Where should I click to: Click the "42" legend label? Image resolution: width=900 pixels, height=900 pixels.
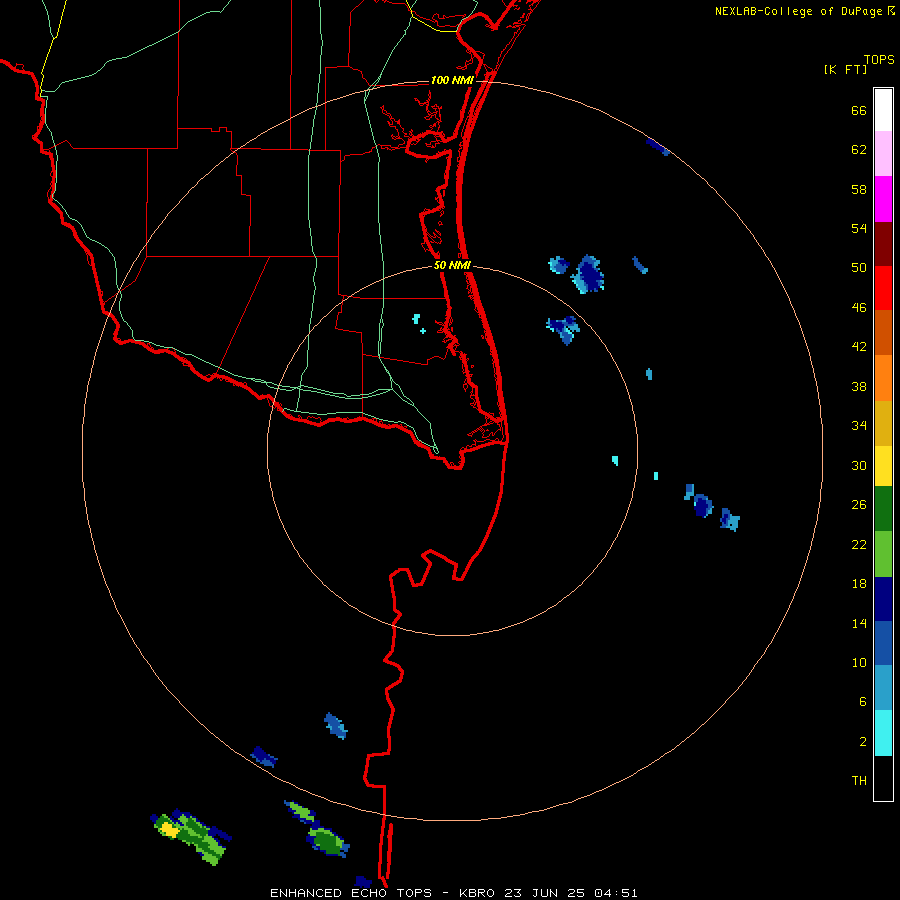859,347
